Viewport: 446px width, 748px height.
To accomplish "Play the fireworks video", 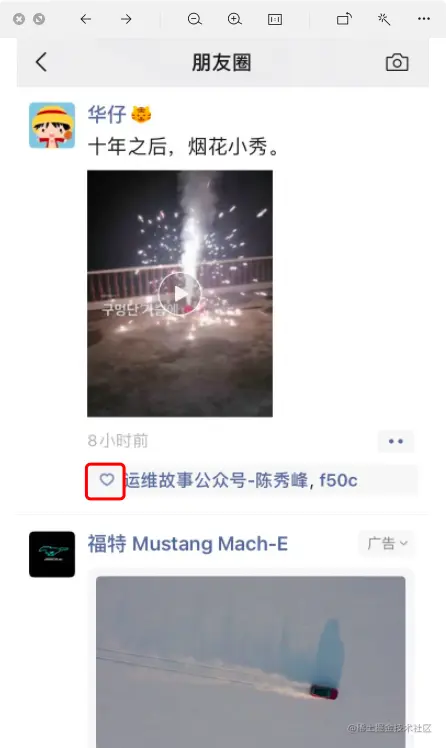I will point(180,293).
